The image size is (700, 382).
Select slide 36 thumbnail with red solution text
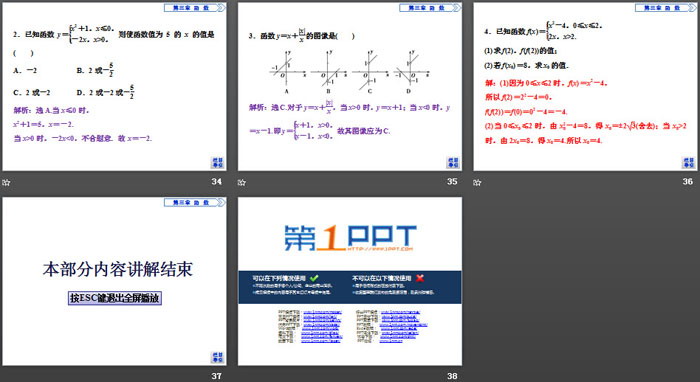[x=585, y=87]
